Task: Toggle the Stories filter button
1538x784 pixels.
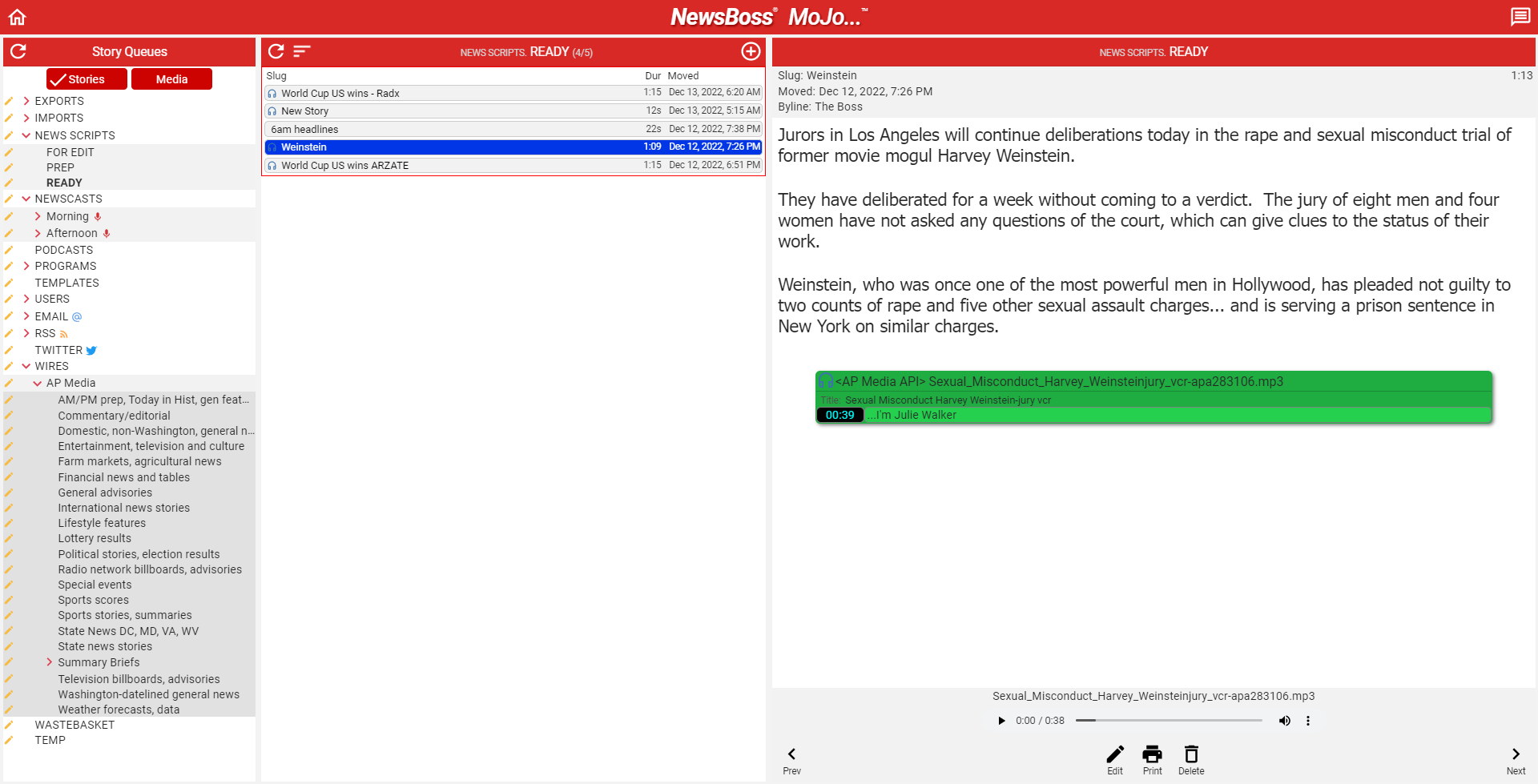Action: click(87, 79)
